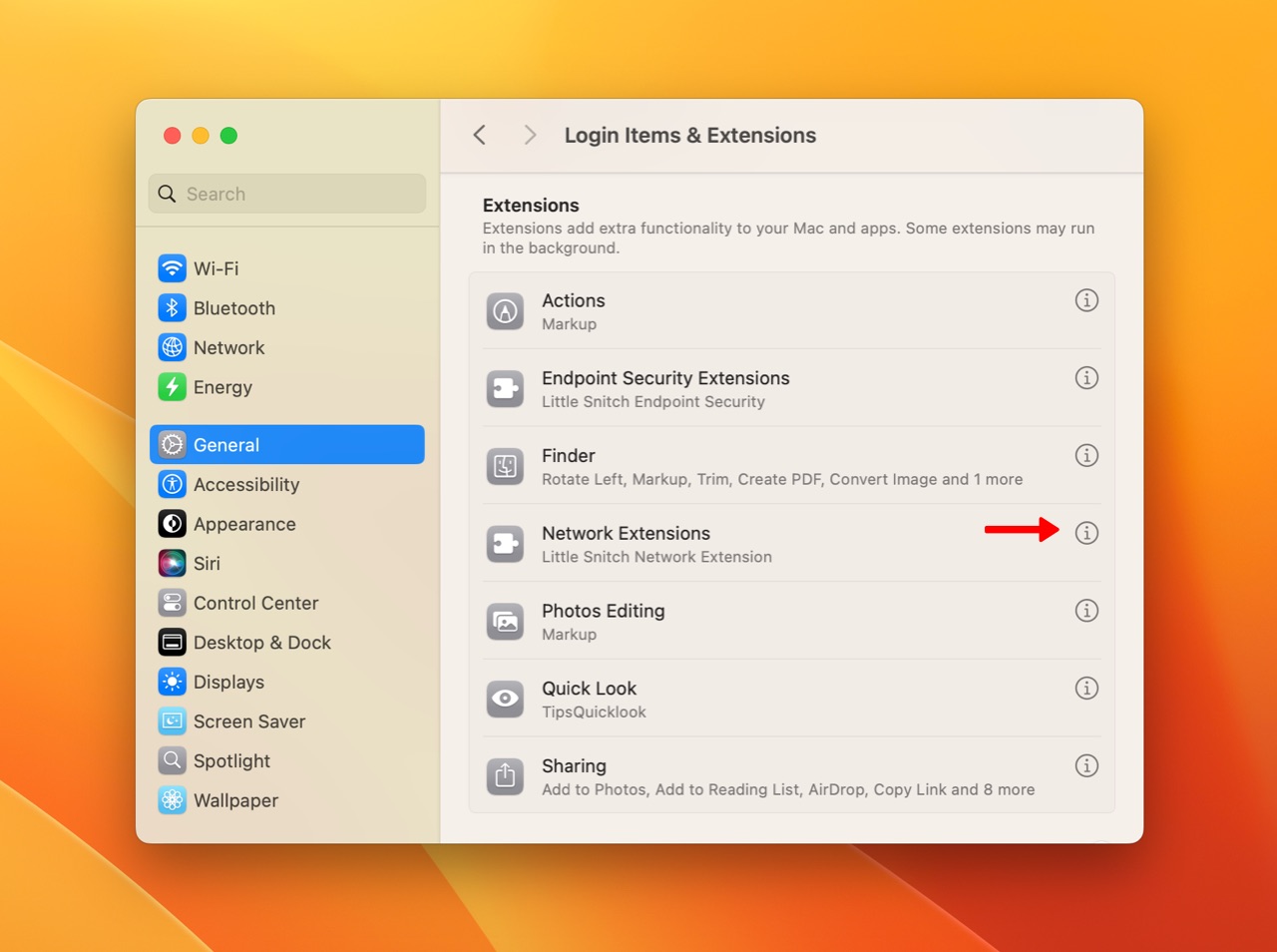
Task: Select General in the sidebar
Action: [226, 445]
